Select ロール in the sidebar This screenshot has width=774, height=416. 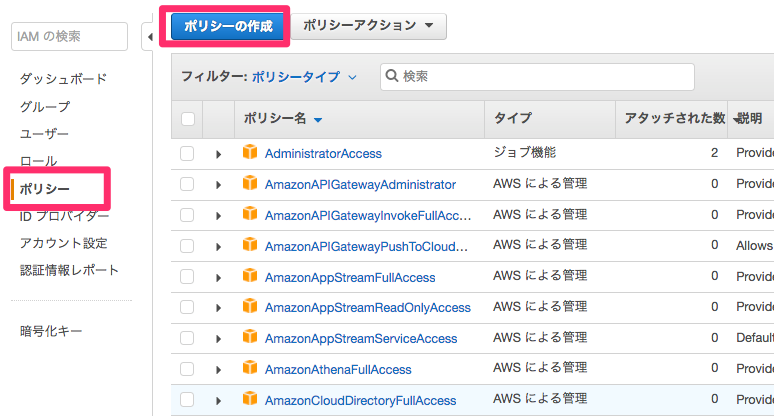[x=39, y=161]
